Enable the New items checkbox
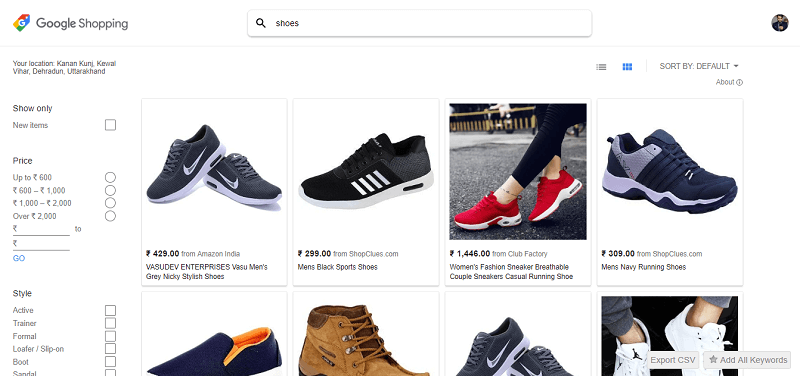This screenshot has height=376, width=800. pyautogui.click(x=110, y=125)
